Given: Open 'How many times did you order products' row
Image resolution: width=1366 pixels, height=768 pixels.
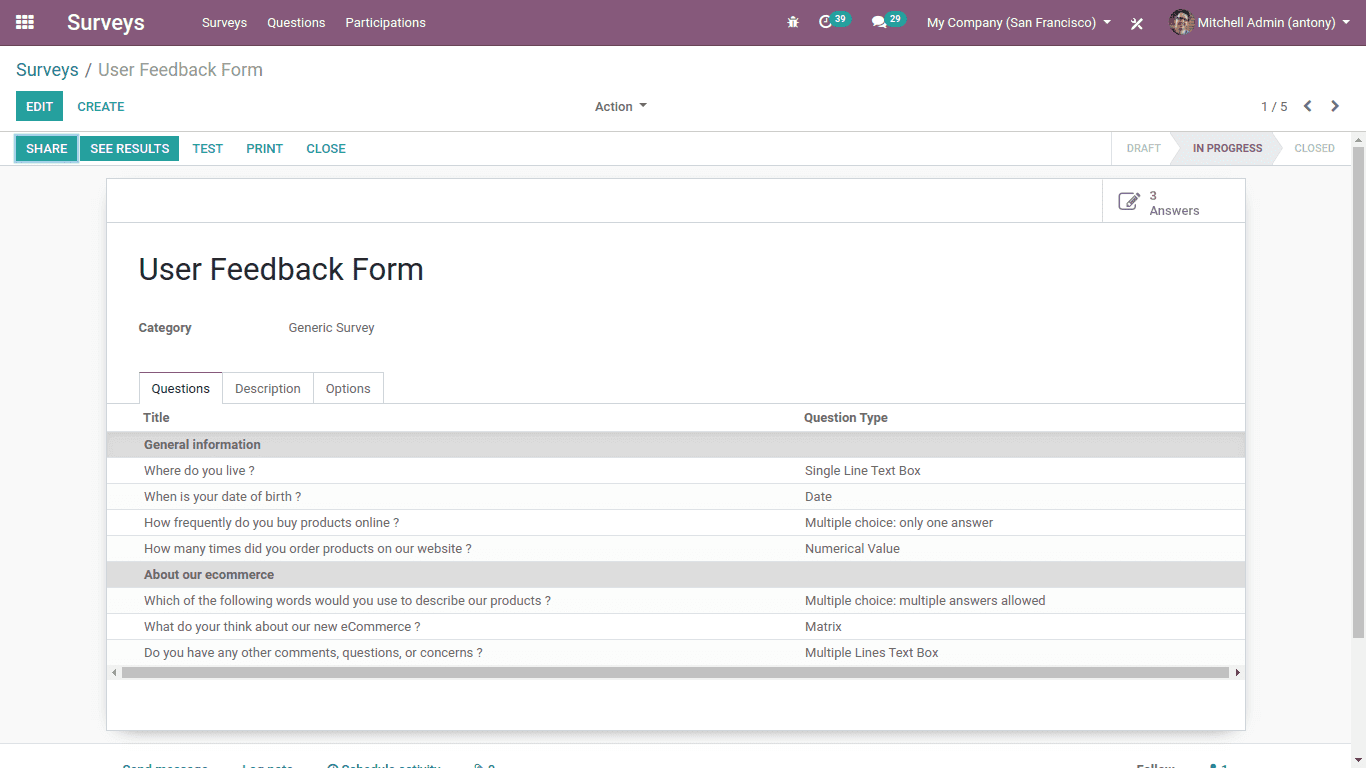Looking at the screenshot, I should [x=676, y=548].
